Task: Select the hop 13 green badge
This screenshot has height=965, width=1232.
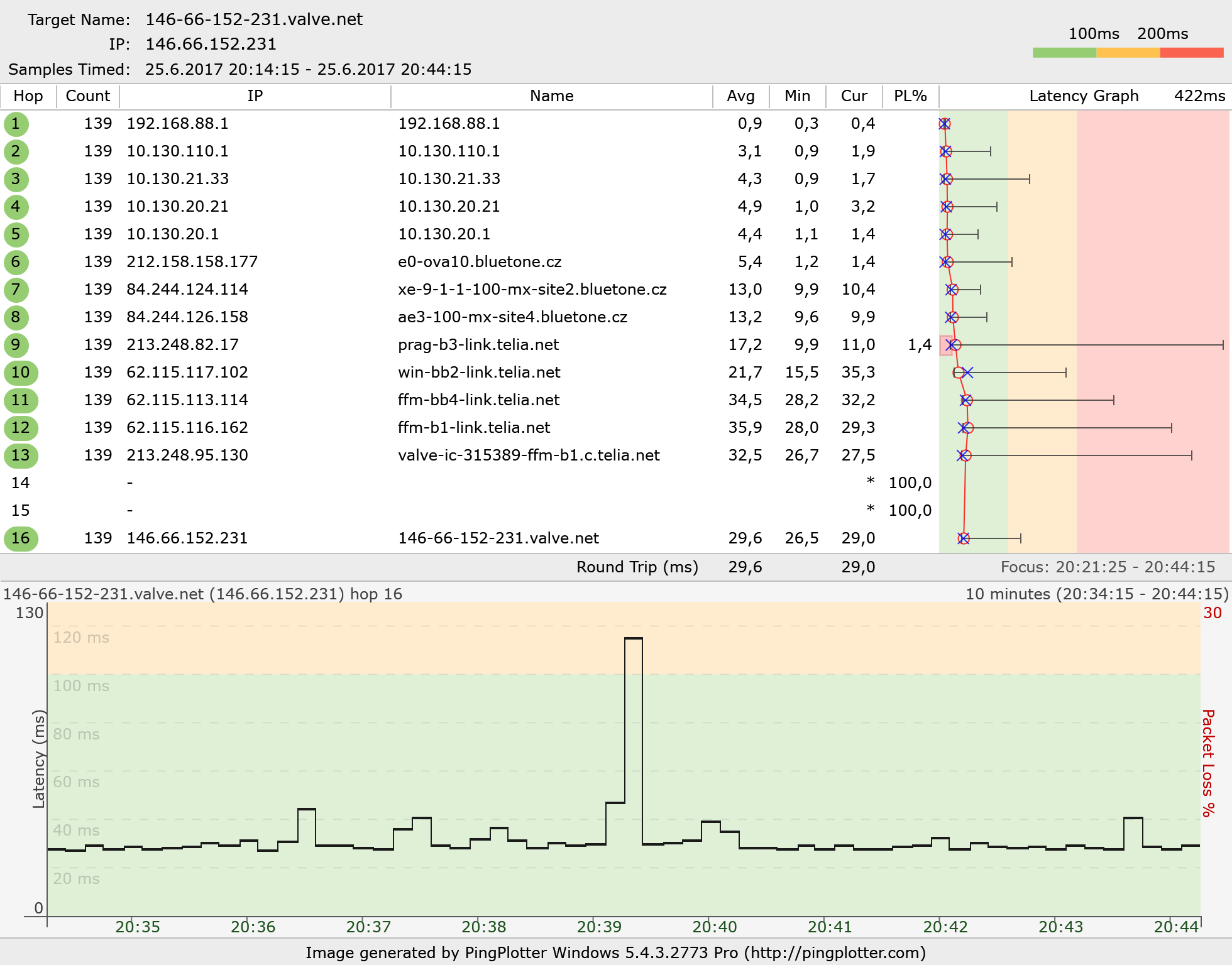Action: [x=20, y=455]
